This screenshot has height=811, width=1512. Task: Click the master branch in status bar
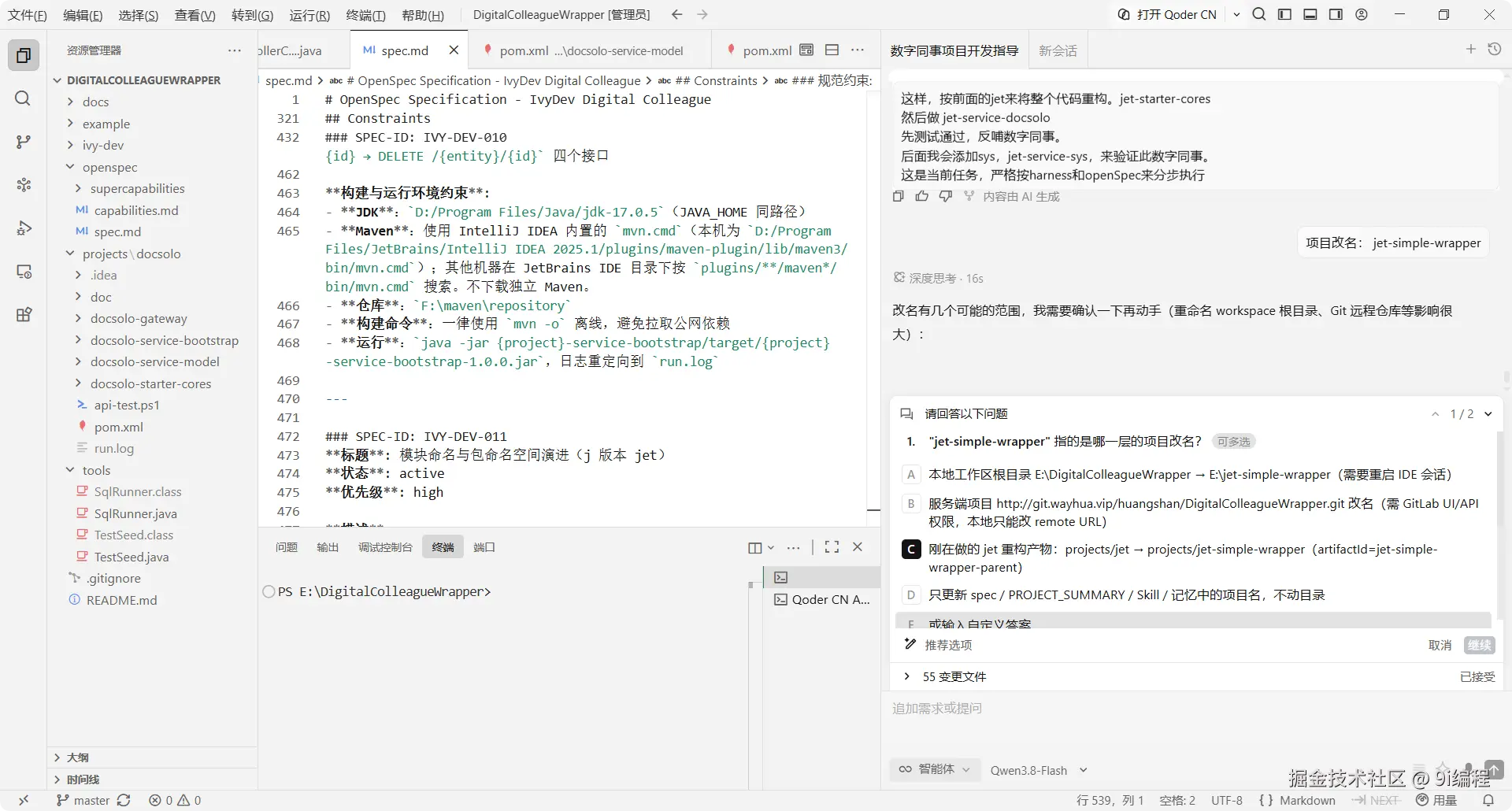[83, 800]
